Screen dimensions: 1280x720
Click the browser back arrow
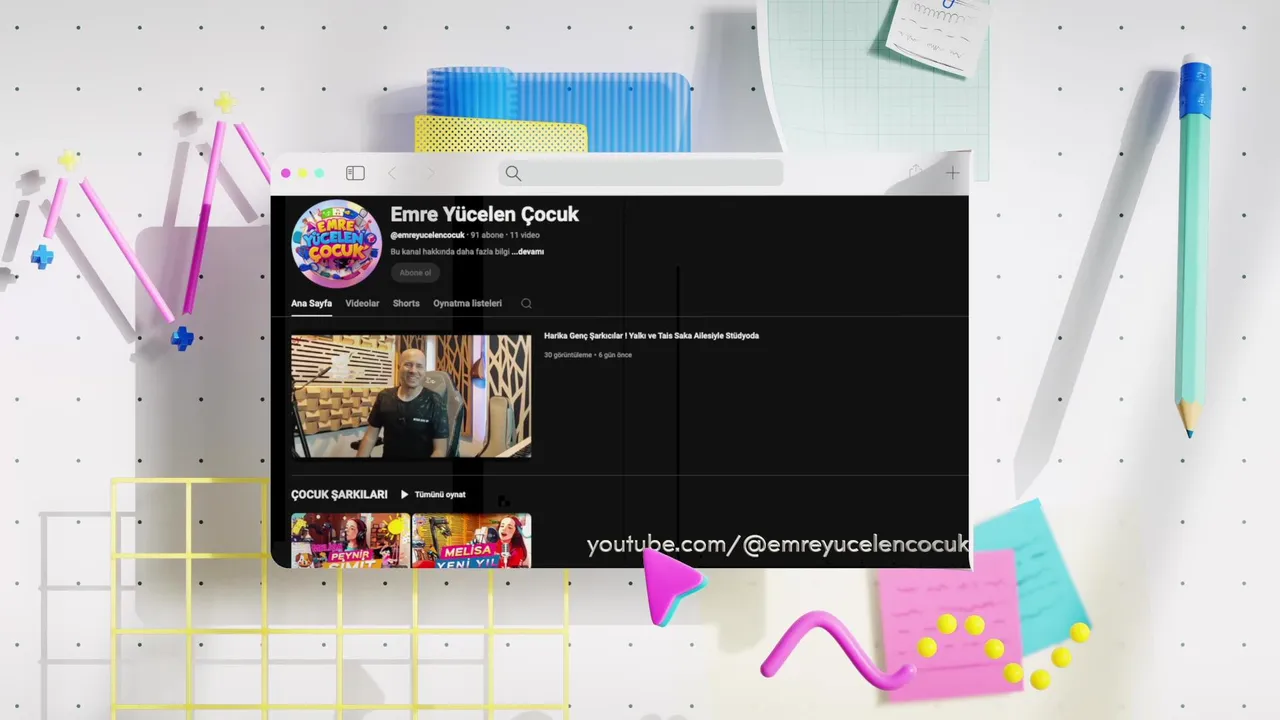pyautogui.click(x=392, y=173)
